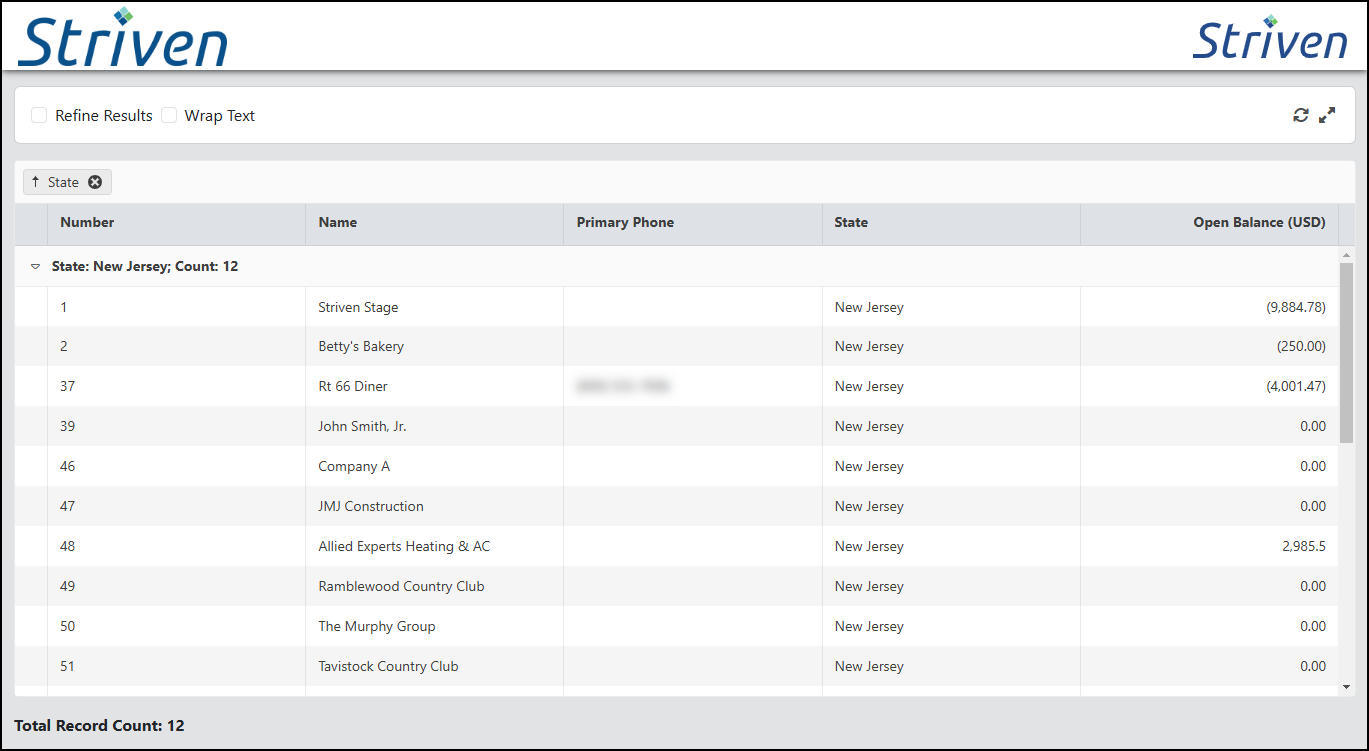Viewport: 1369px width, 751px height.
Task: Select The Murphy Group name
Action: [377, 626]
